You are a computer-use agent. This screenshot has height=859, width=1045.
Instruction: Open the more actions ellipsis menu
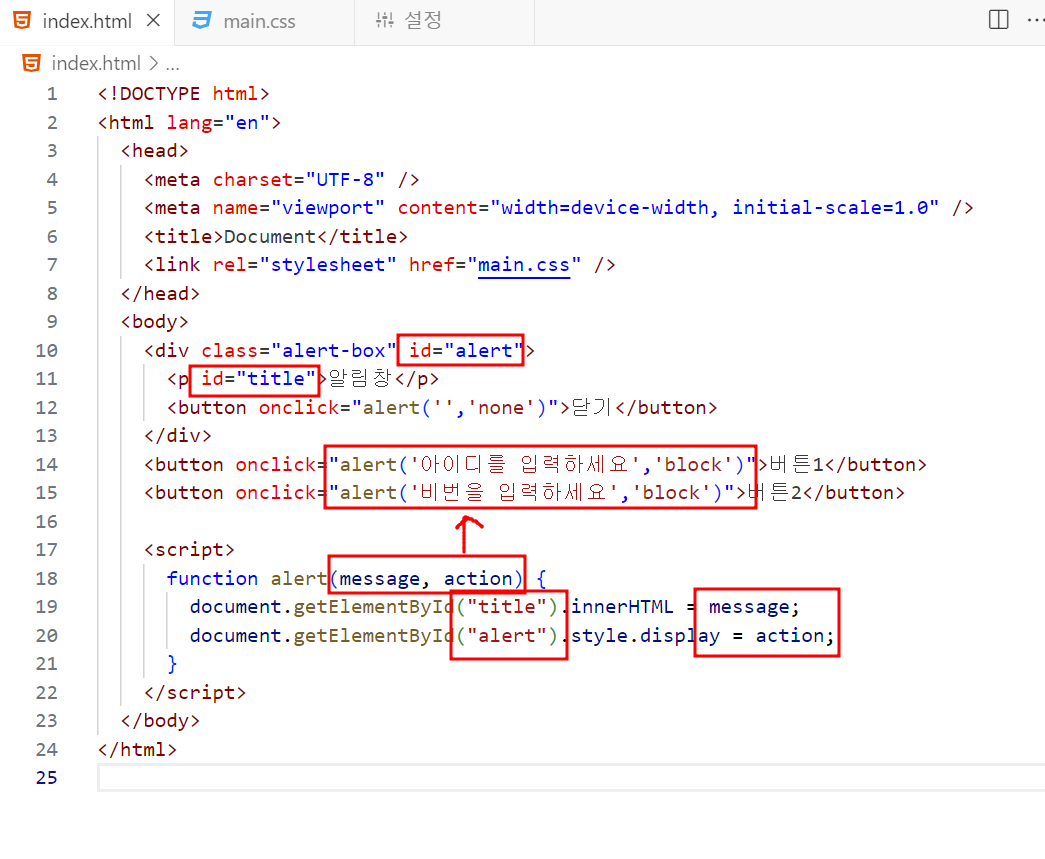[x=1036, y=20]
